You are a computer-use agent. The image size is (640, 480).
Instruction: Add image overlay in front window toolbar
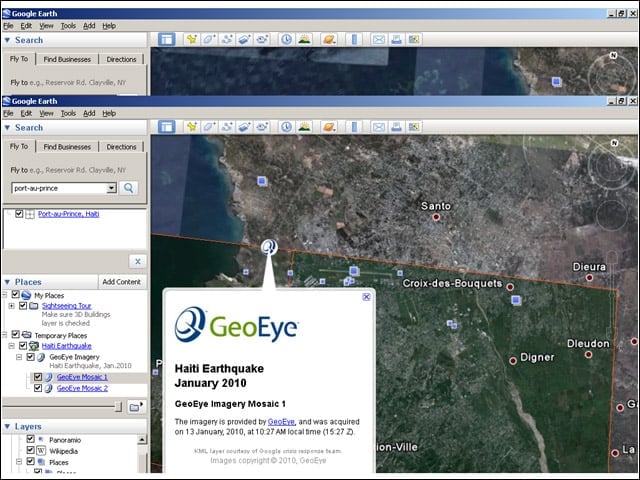[244, 127]
